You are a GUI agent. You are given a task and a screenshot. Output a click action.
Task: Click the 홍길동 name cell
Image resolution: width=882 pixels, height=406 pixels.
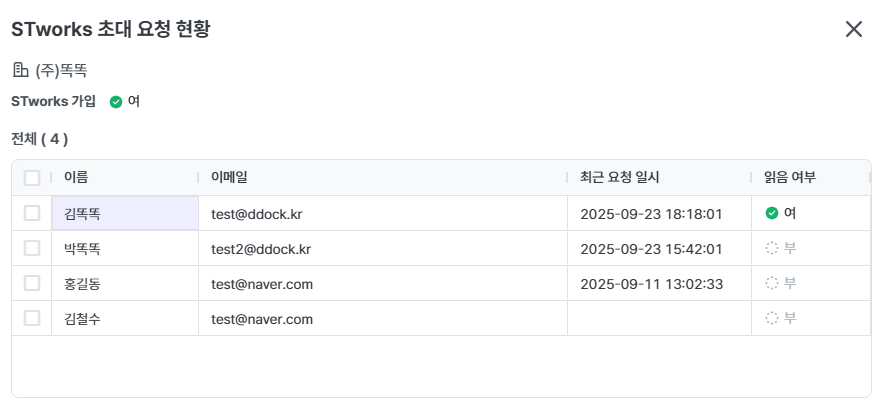(x=82, y=283)
